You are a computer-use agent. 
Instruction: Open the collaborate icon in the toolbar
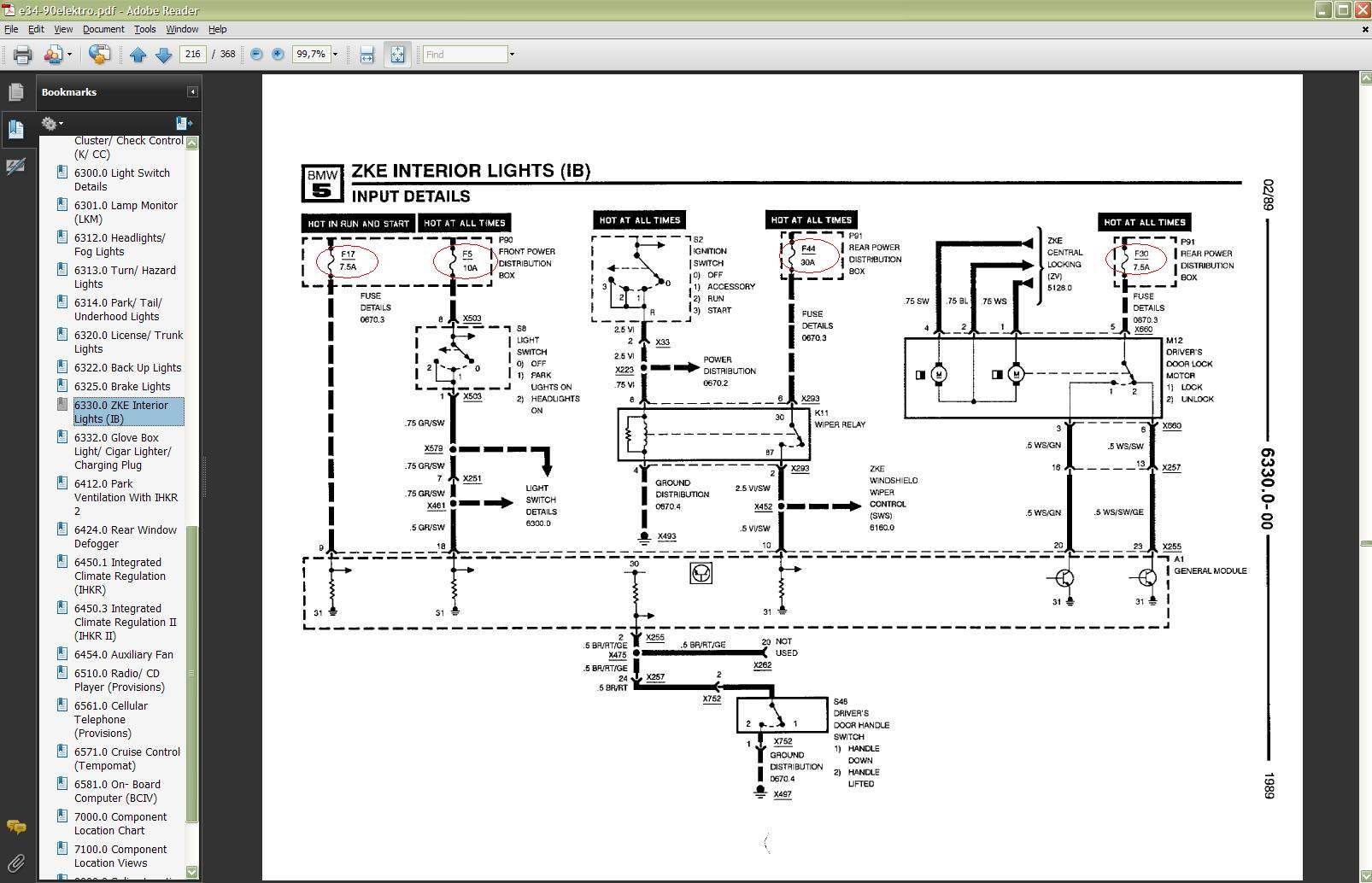pyautogui.click(x=53, y=55)
